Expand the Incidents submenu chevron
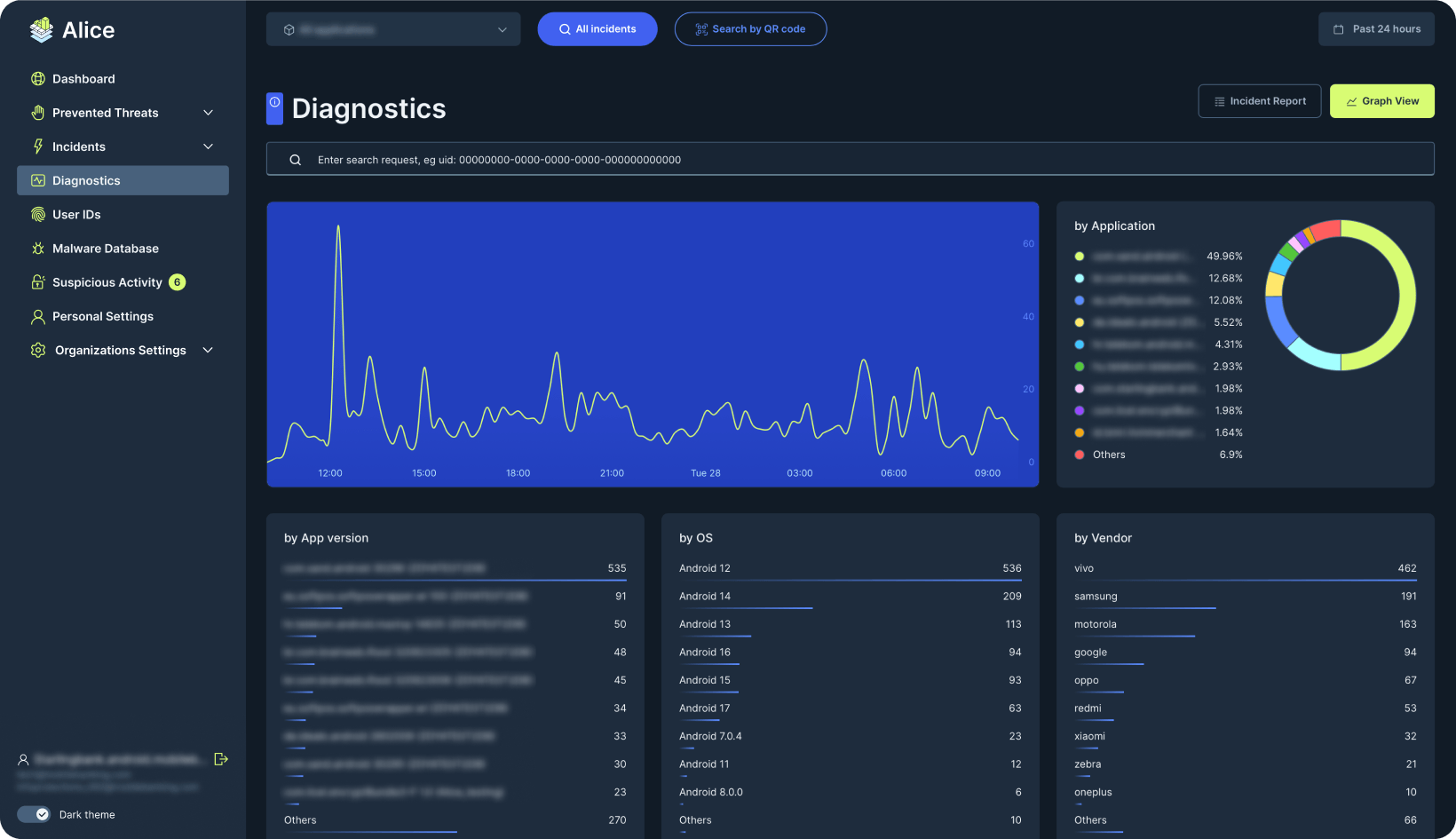1456x839 pixels. coord(209,146)
